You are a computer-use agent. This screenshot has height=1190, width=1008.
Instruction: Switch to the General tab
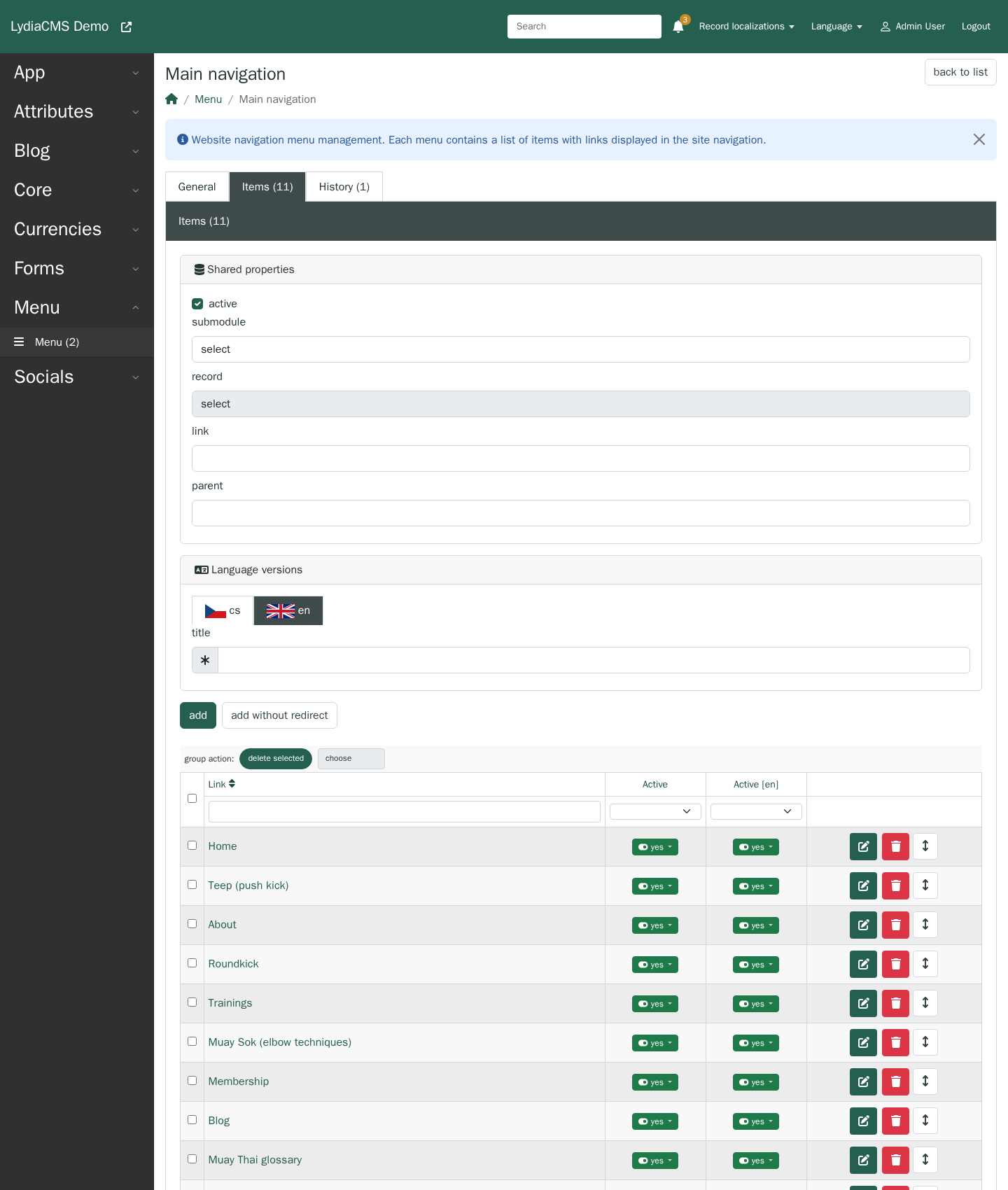pyautogui.click(x=197, y=187)
